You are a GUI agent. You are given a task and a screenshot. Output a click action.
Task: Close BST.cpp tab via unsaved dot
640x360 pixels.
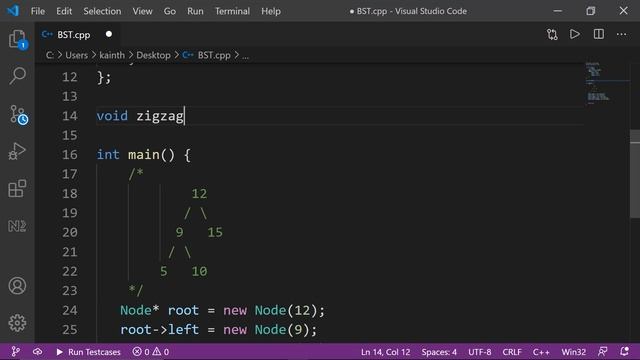[109, 34]
